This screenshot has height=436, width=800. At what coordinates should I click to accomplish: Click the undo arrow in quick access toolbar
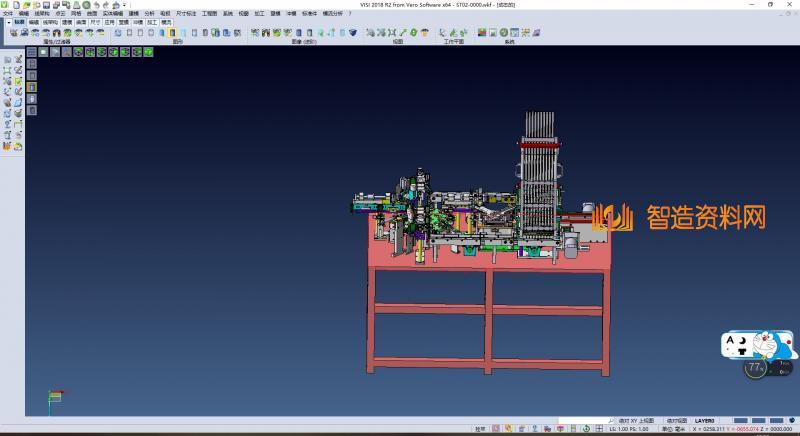click(x=96, y=5)
